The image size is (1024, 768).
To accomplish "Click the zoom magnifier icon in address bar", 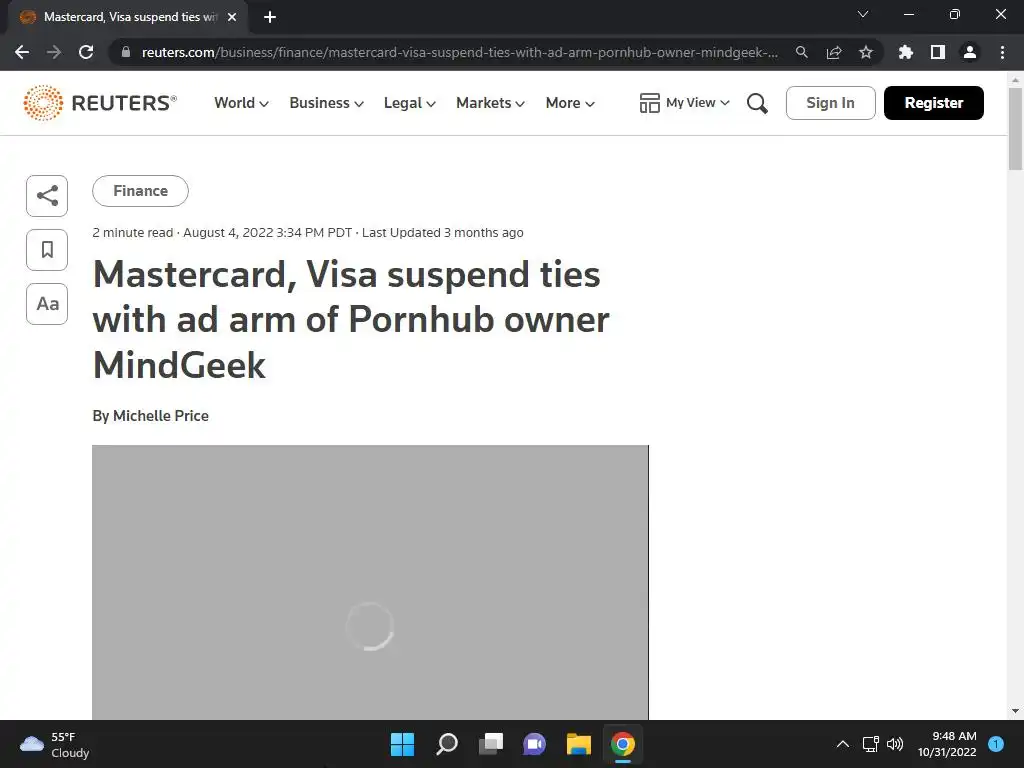I will point(801,52).
